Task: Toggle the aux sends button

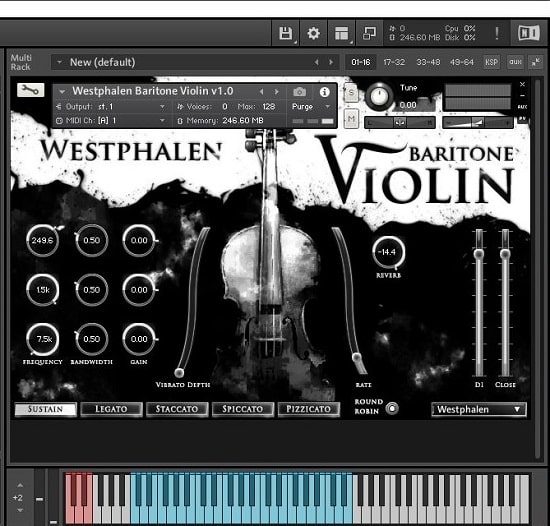Action: click(x=515, y=62)
